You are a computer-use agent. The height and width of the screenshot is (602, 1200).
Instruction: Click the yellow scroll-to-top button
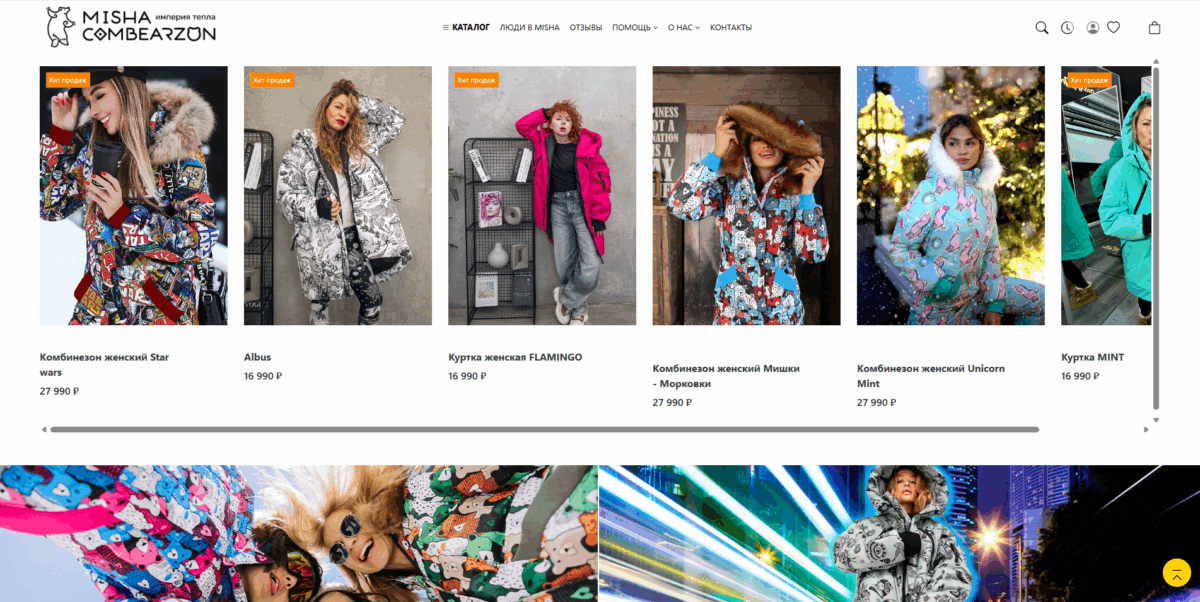click(1176, 573)
